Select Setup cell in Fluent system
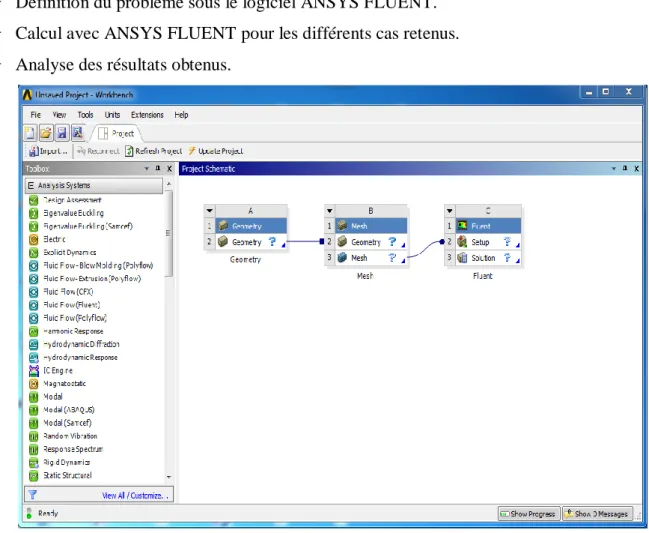The height and width of the screenshot is (533, 649). [x=488, y=242]
